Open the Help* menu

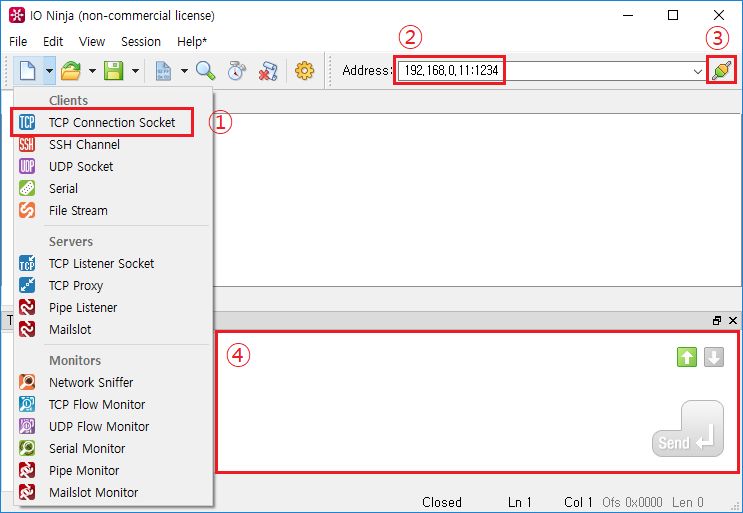192,42
